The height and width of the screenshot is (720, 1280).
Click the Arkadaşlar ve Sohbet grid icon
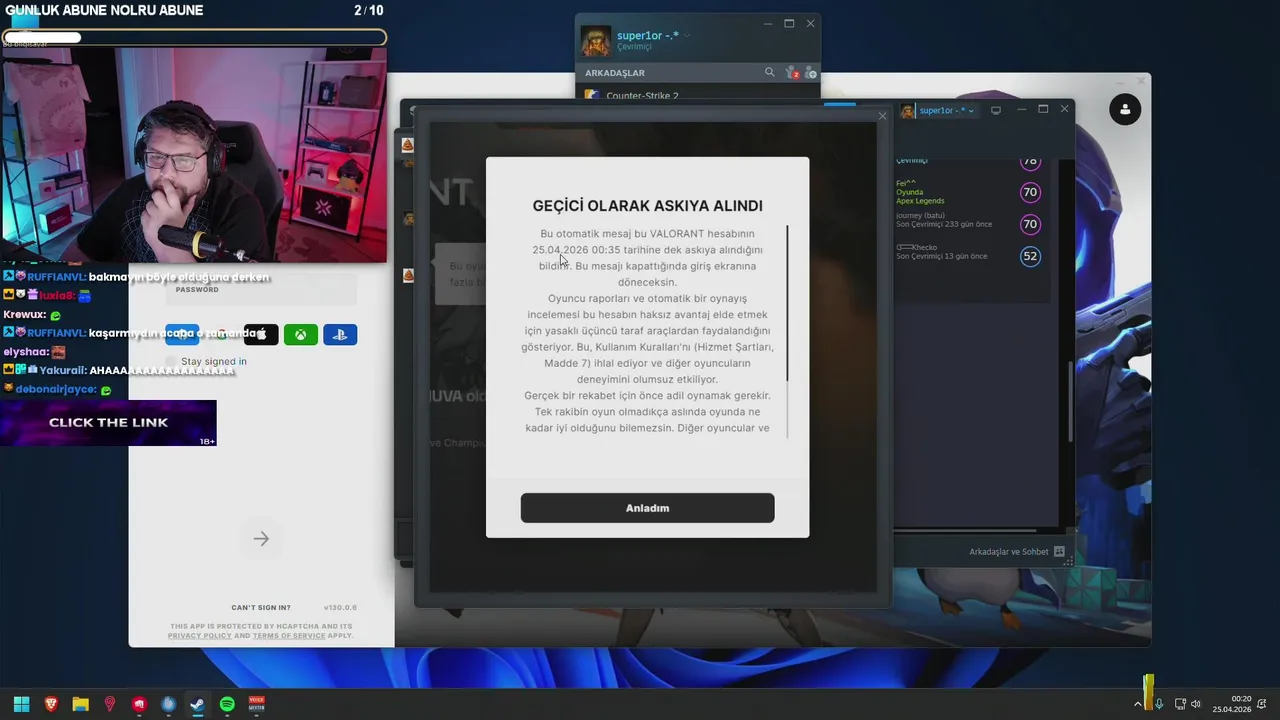[x=1060, y=552]
